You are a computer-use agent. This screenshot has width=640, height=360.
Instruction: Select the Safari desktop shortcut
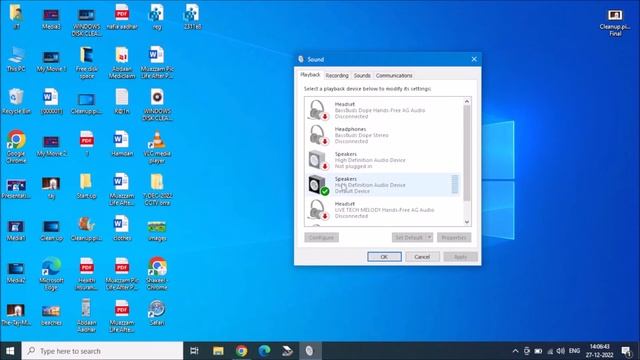pos(157,313)
